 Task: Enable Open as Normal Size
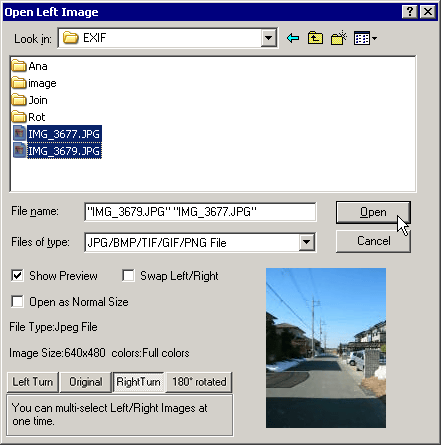(x=17, y=302)
